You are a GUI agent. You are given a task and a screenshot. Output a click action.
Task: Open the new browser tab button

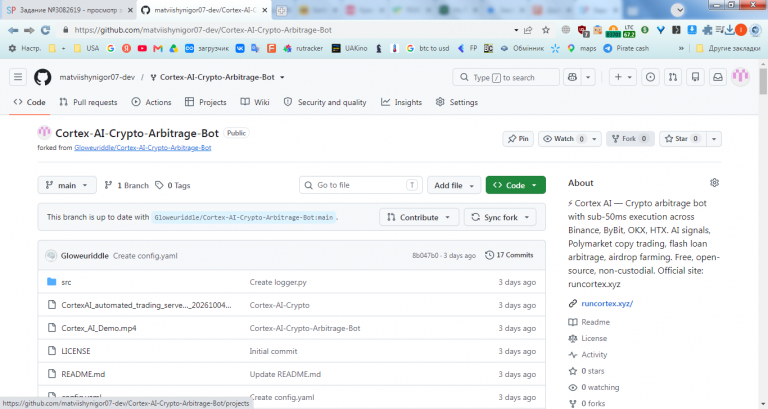point(282,10)
